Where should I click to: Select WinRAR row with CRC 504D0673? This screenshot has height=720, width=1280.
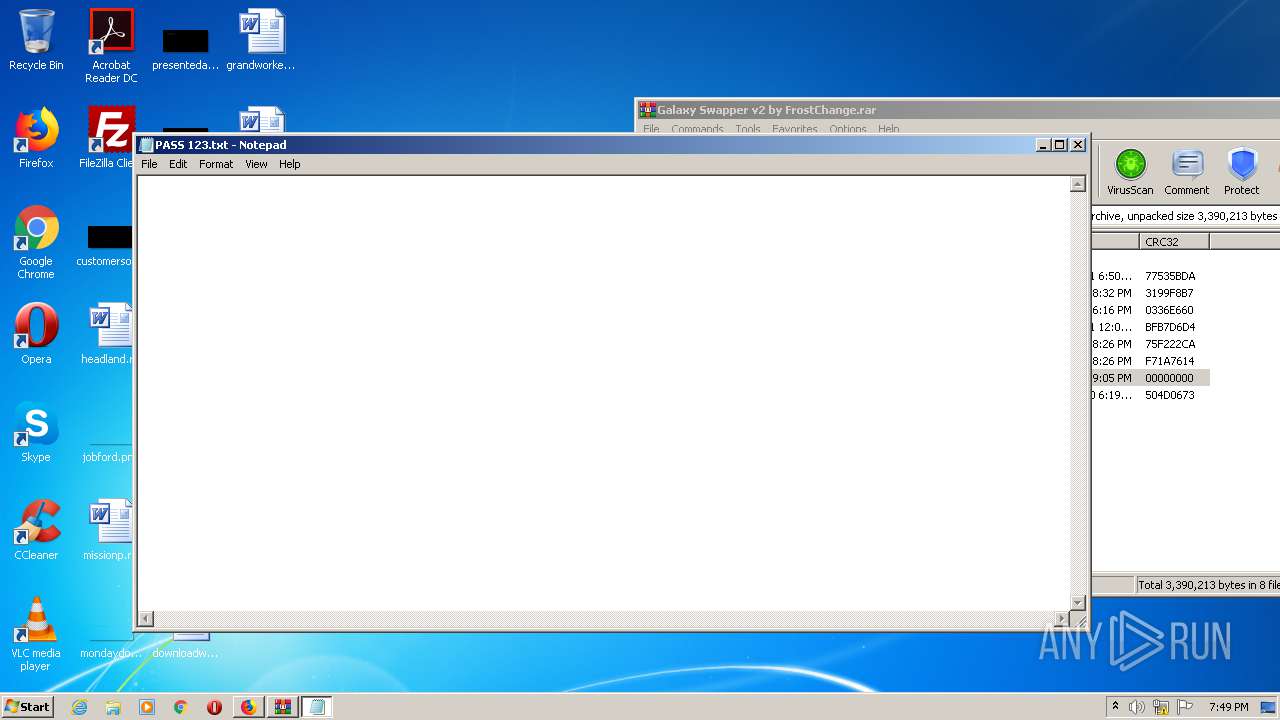pyautogui.click(x=1150, y=395)
